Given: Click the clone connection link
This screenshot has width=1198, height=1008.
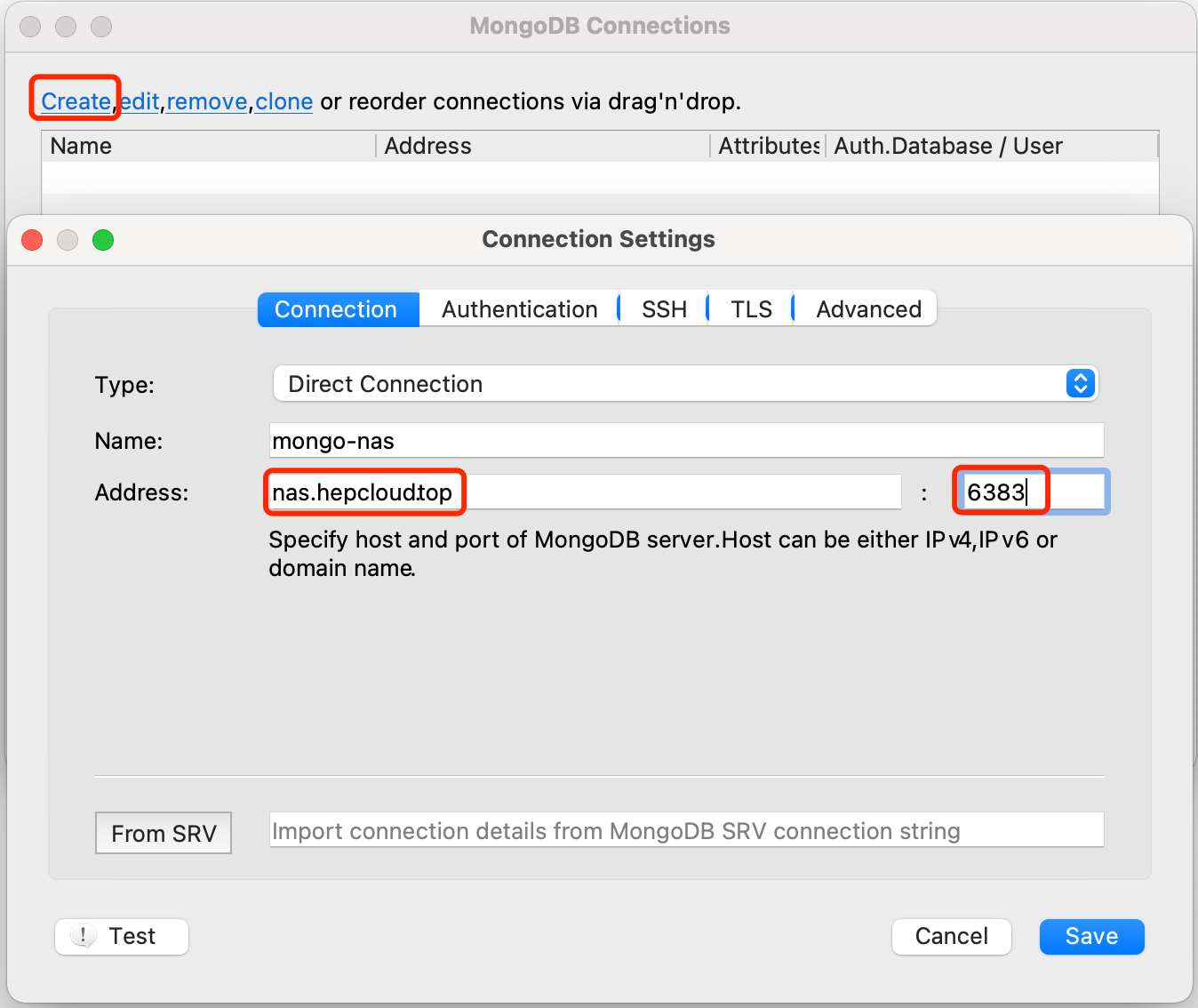Looking at the screenshot, I should (x=284, y=101).
